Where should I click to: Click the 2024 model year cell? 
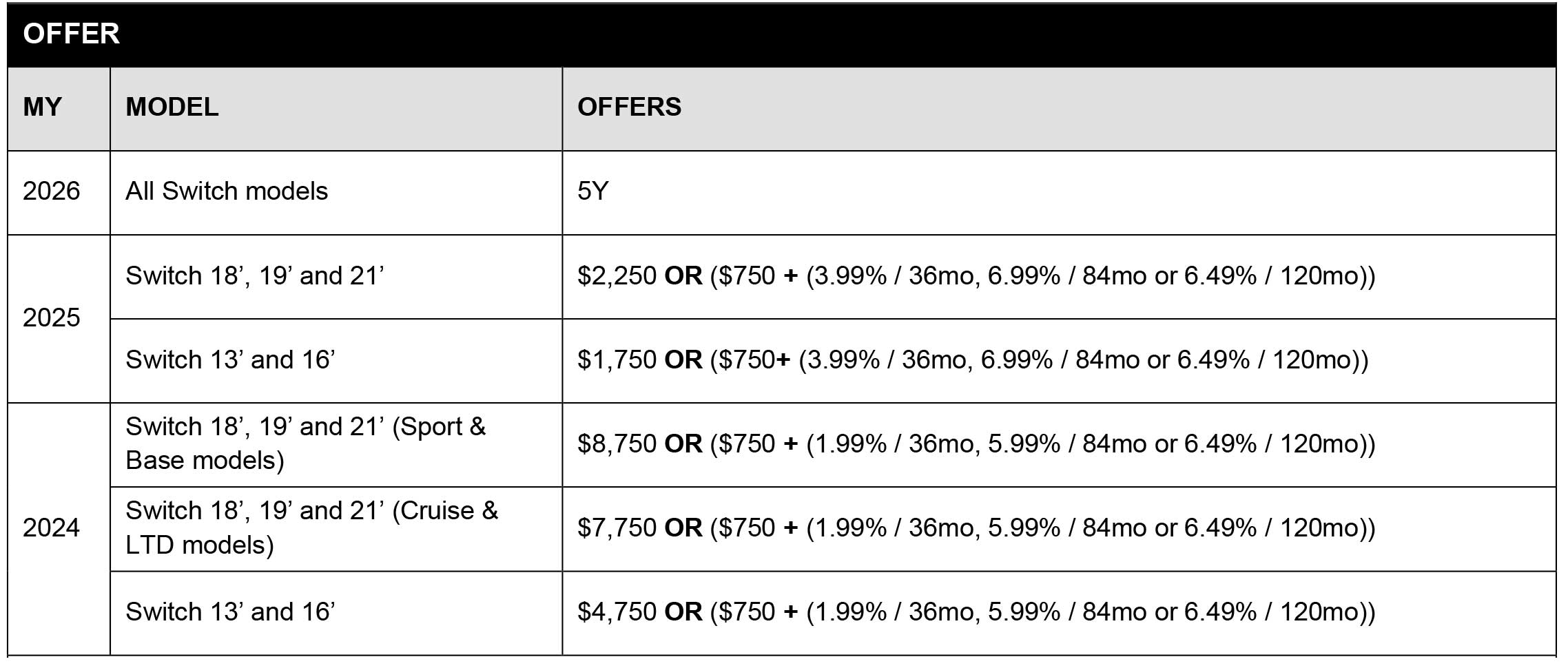tap(52, 528)
